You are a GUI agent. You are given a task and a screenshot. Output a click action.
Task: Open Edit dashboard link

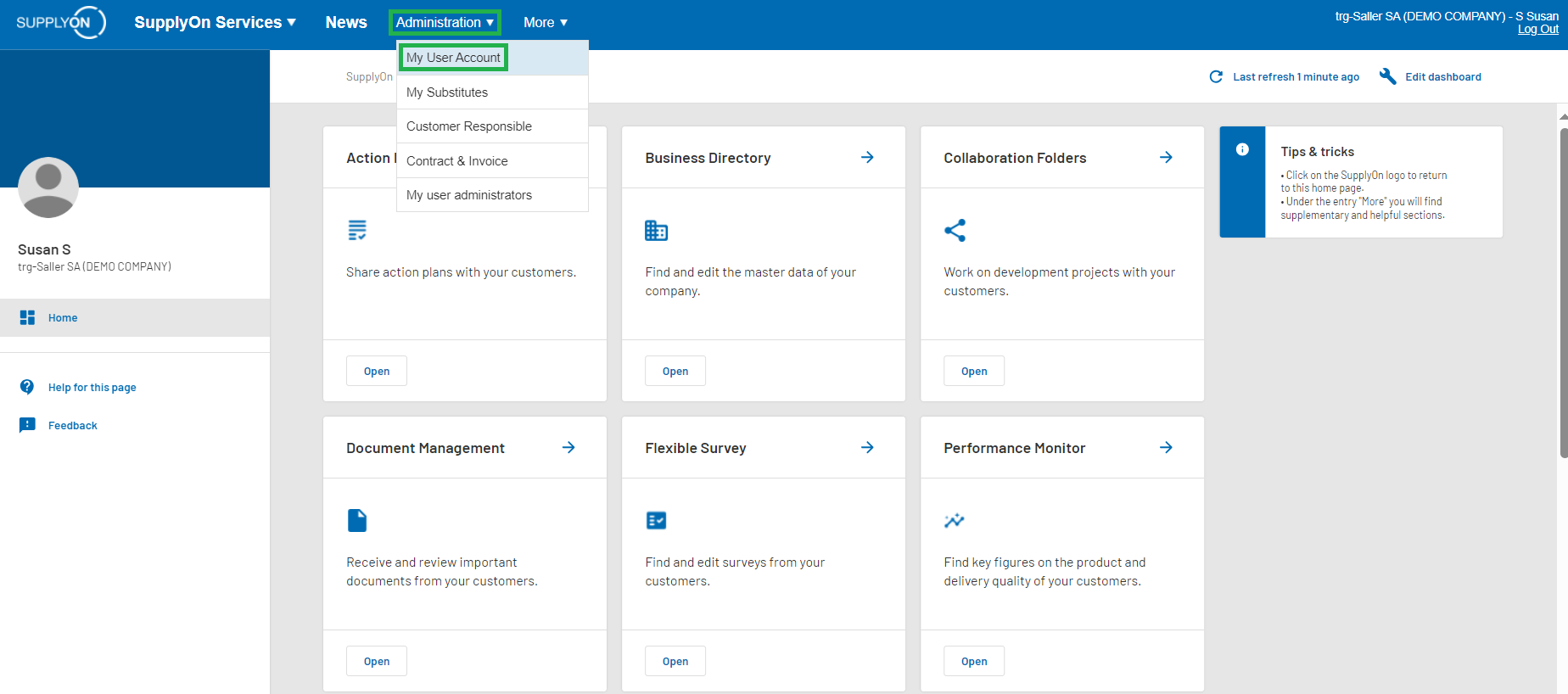click(1442, 77)
